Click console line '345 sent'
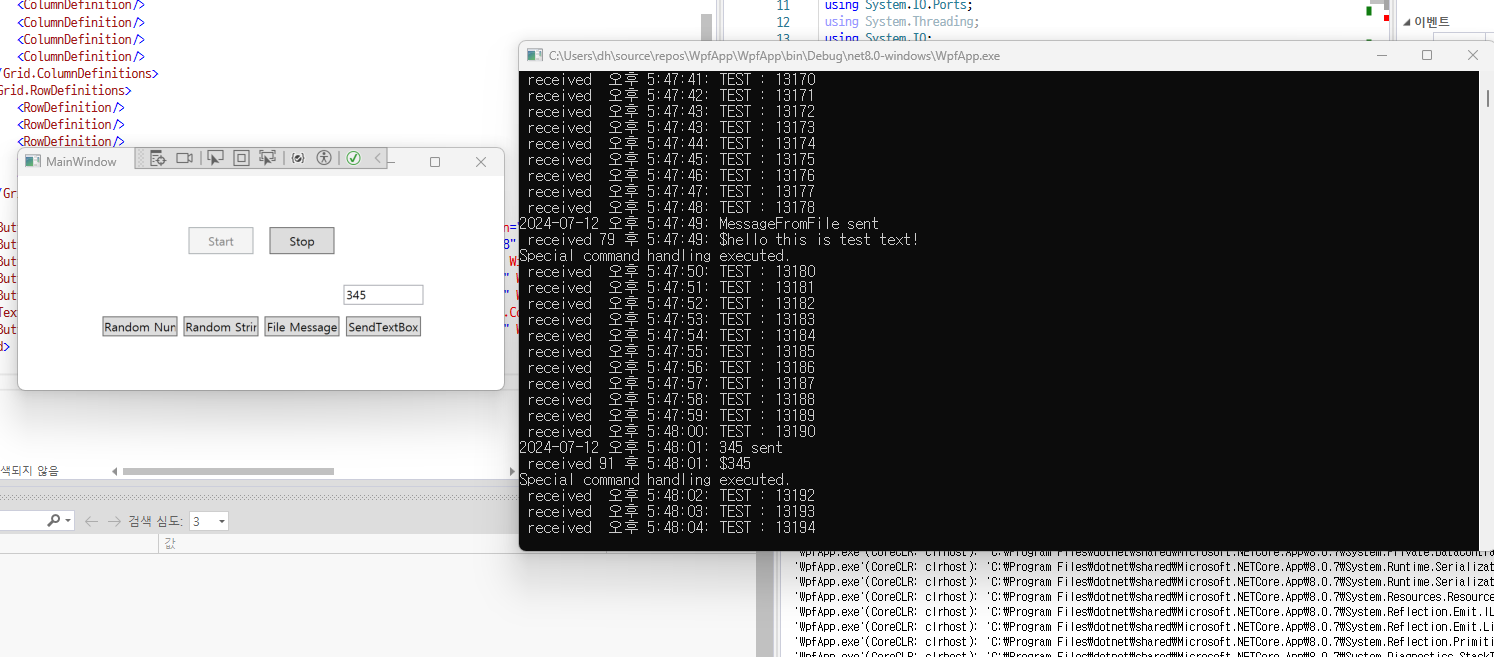Image resolution: width=1494 pixels, height=657 pixels. 651,448
